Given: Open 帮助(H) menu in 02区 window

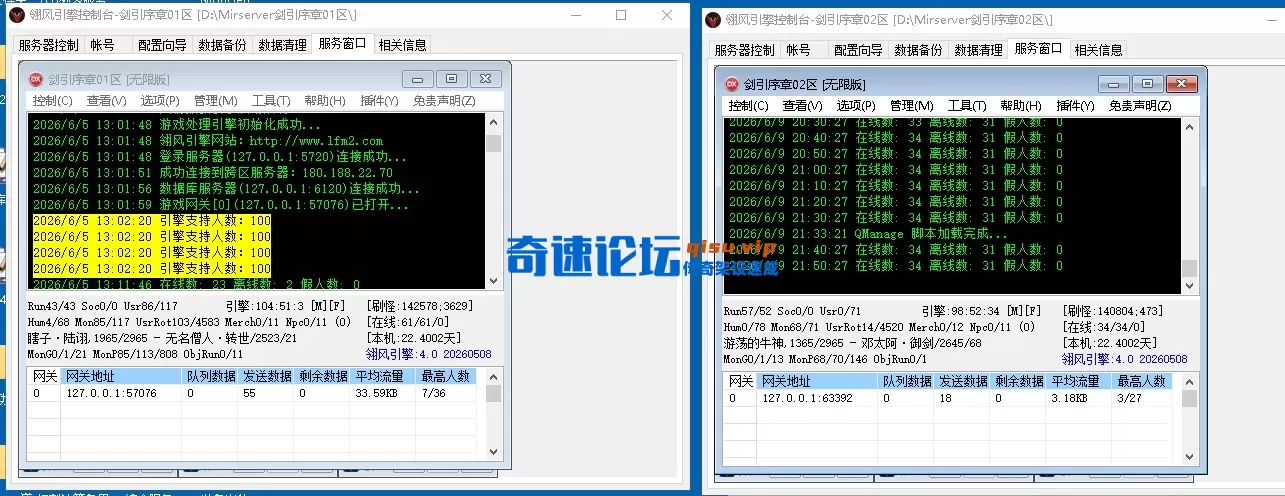Looking at the screenshot, I should coord(1020,106).
